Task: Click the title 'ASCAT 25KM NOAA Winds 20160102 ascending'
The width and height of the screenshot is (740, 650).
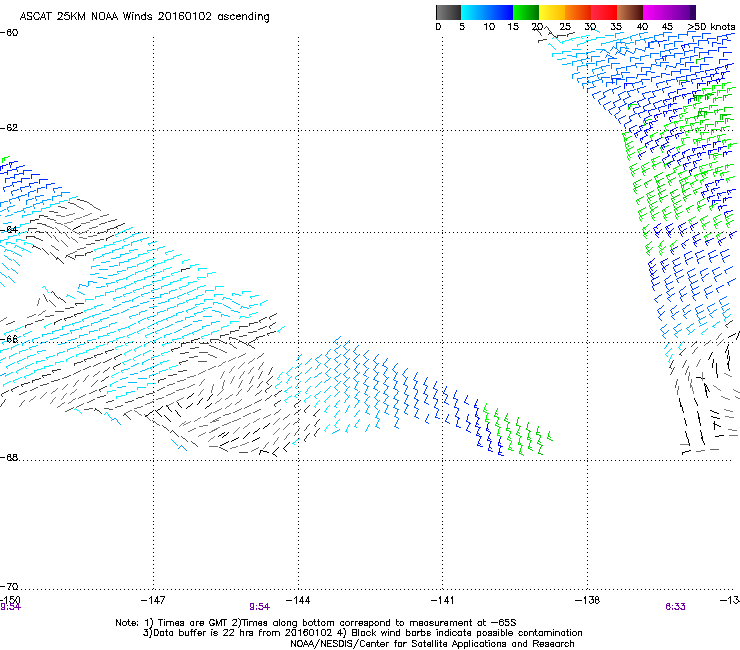Action: pos(144,17)
